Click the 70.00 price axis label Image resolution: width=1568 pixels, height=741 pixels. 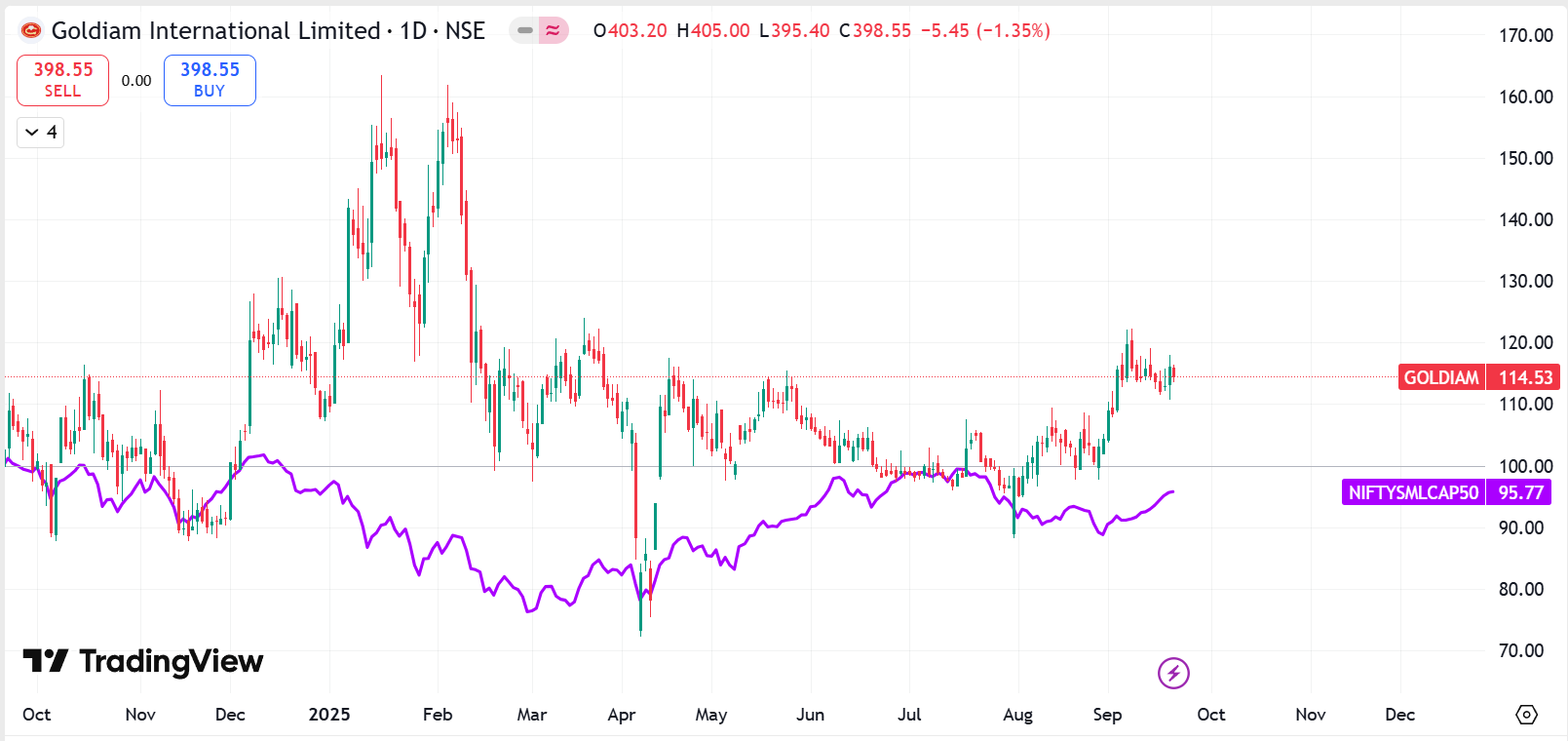click(1521, 650)
